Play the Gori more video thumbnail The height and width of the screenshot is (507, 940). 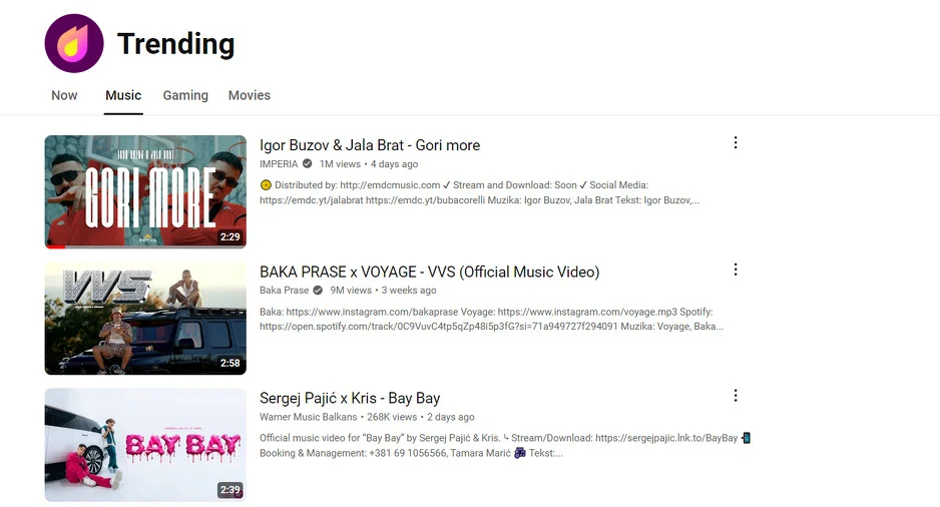click(145, 190)
